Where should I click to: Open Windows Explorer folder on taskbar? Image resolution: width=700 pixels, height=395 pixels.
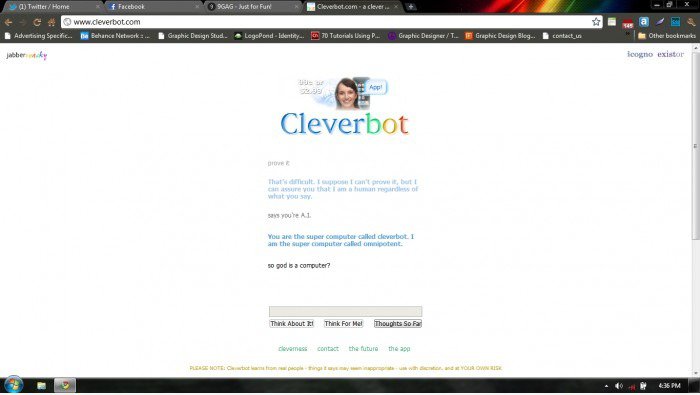(x=42, y=385)
